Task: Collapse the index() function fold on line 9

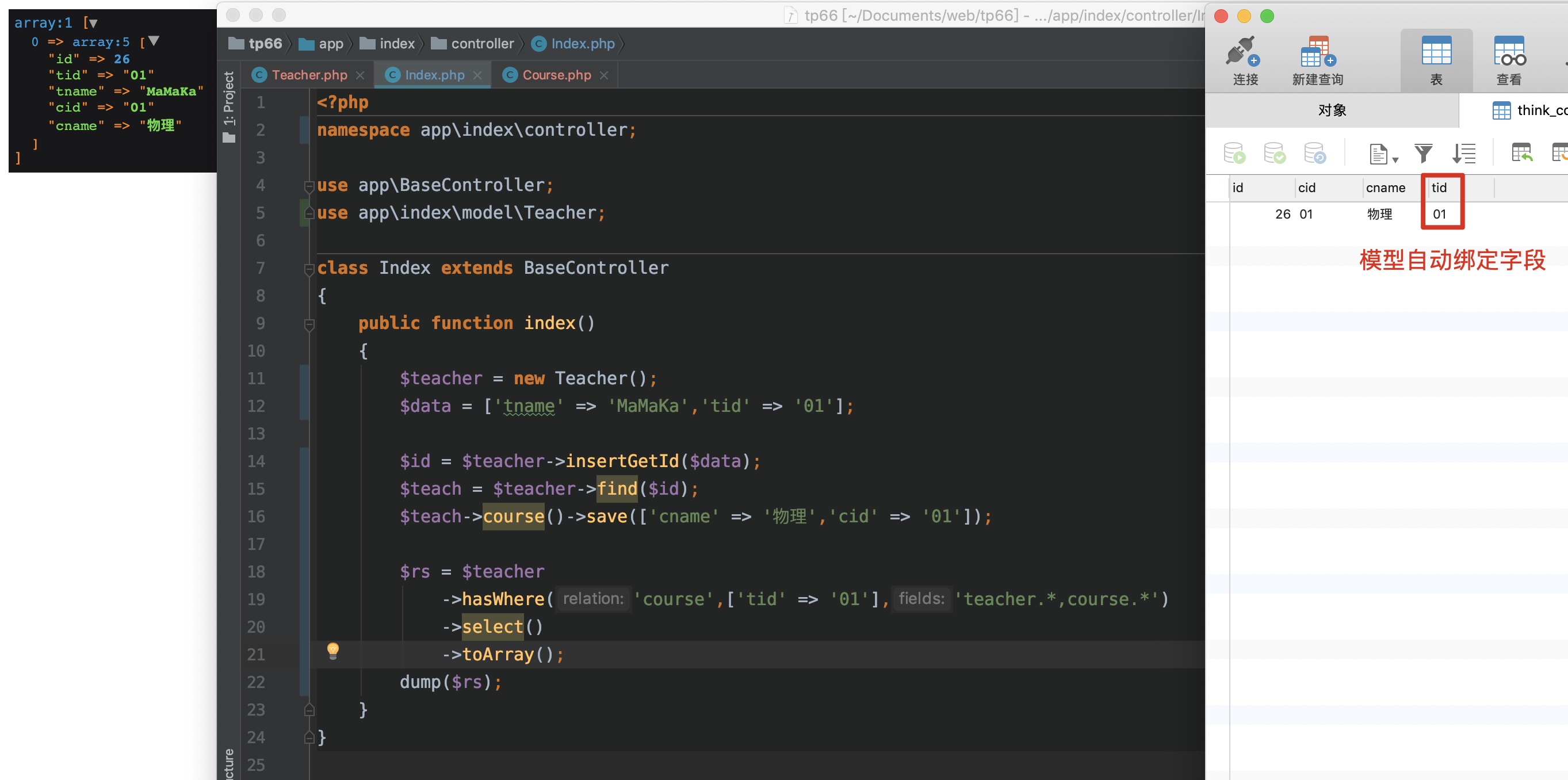Action: click(309, 324)
